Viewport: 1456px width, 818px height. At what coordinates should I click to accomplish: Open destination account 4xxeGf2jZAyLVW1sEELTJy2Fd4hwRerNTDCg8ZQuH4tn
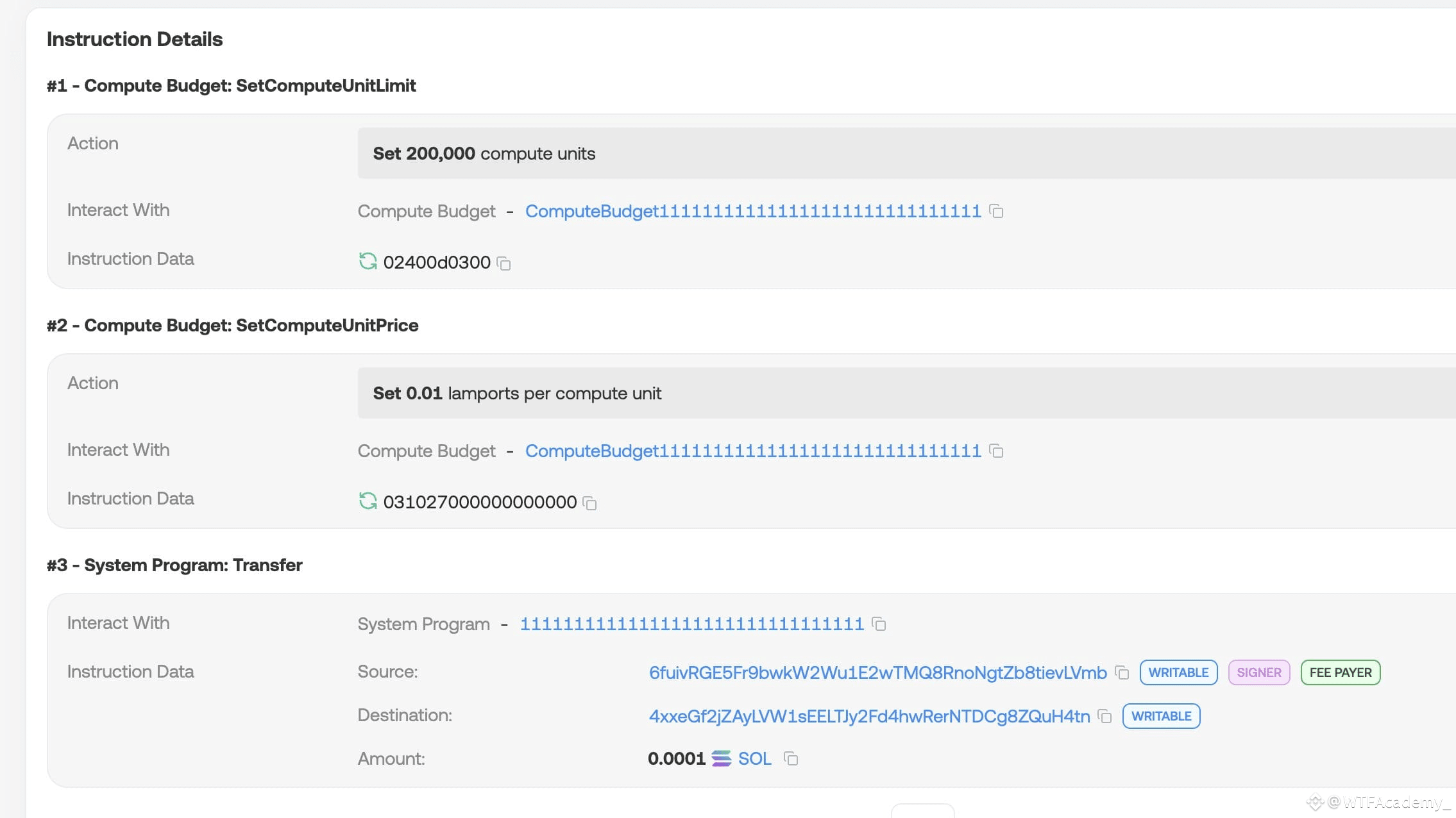point(869,716)
